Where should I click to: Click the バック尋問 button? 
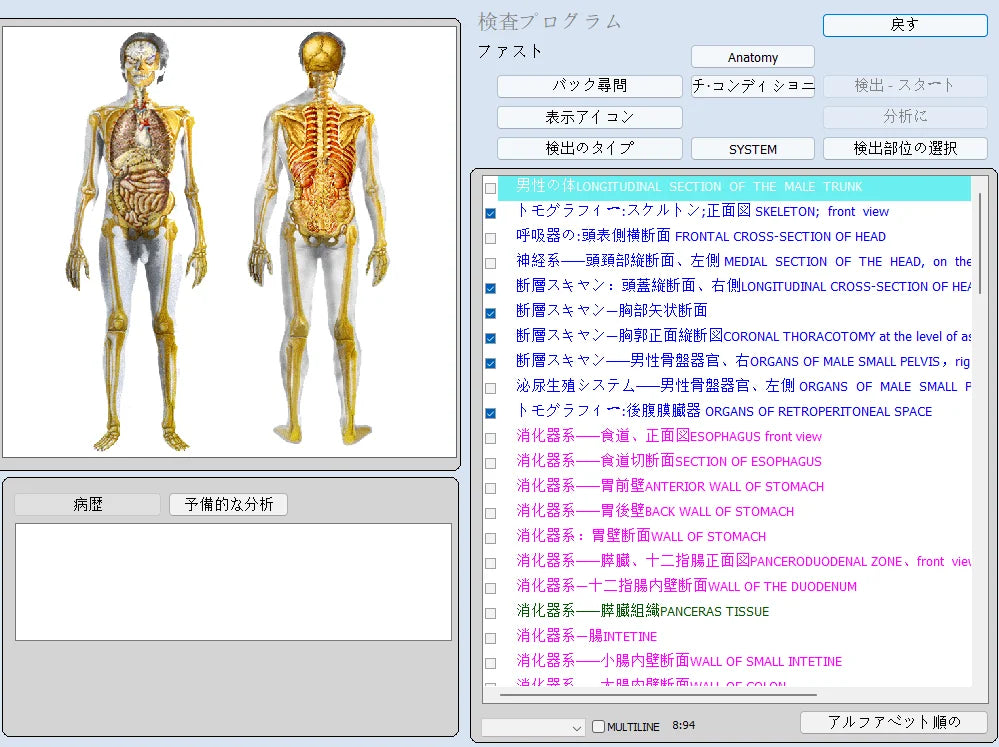589,86
